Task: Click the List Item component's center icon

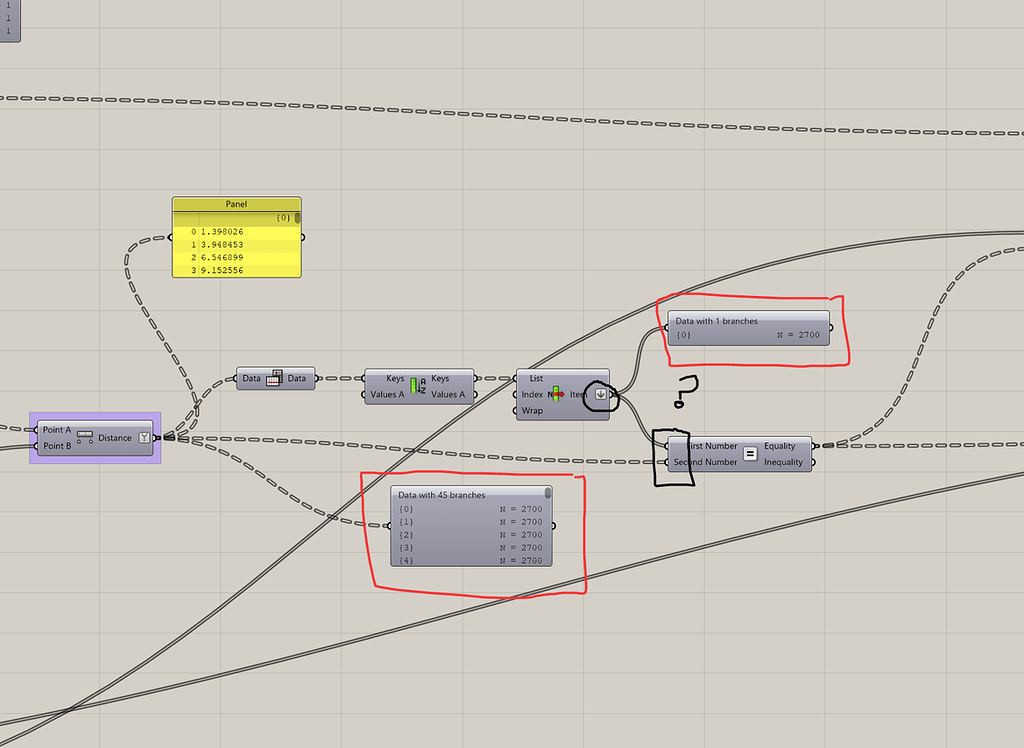Action: tap(556, 394)
